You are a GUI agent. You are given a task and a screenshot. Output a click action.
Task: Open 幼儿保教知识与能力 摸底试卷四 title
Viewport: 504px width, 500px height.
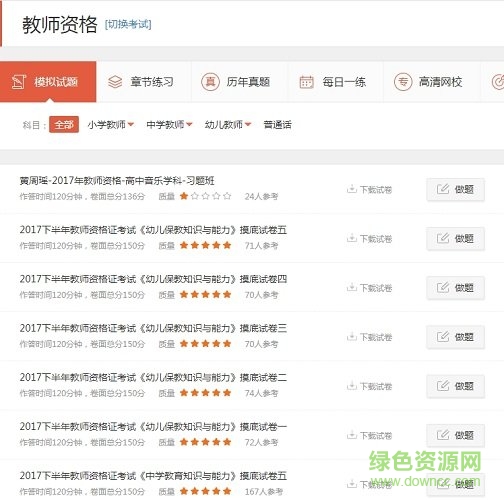[153, 279]
